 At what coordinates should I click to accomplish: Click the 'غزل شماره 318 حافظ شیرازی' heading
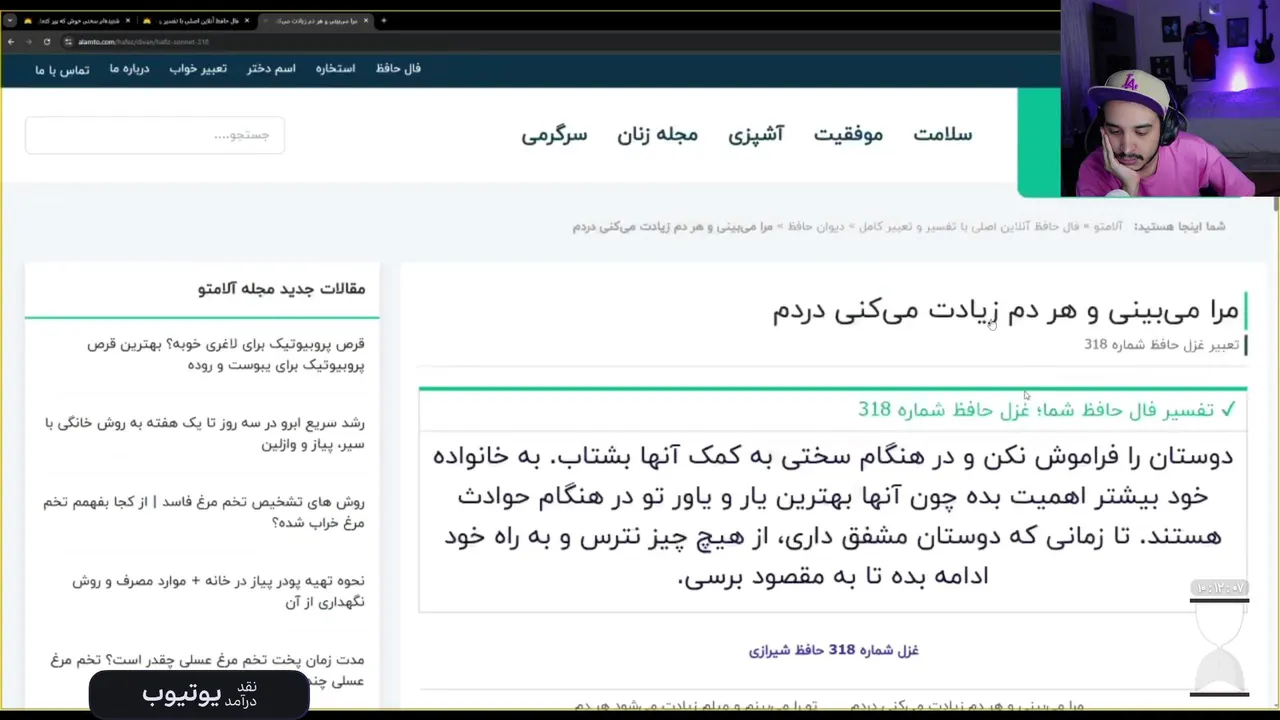[x=833, y=650]
